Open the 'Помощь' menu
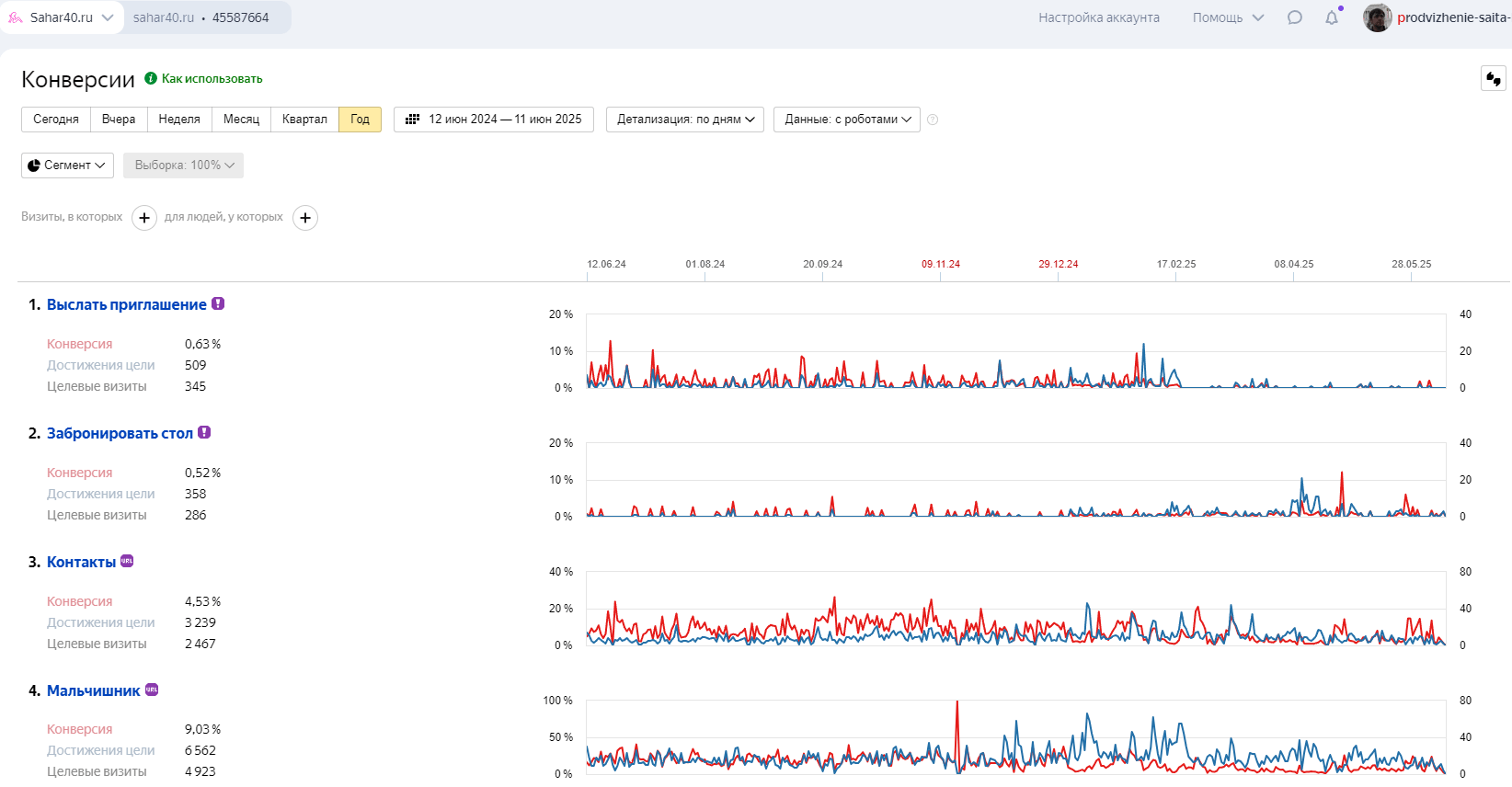Viewport: 1512px width, 787px height. (1228, 17)
